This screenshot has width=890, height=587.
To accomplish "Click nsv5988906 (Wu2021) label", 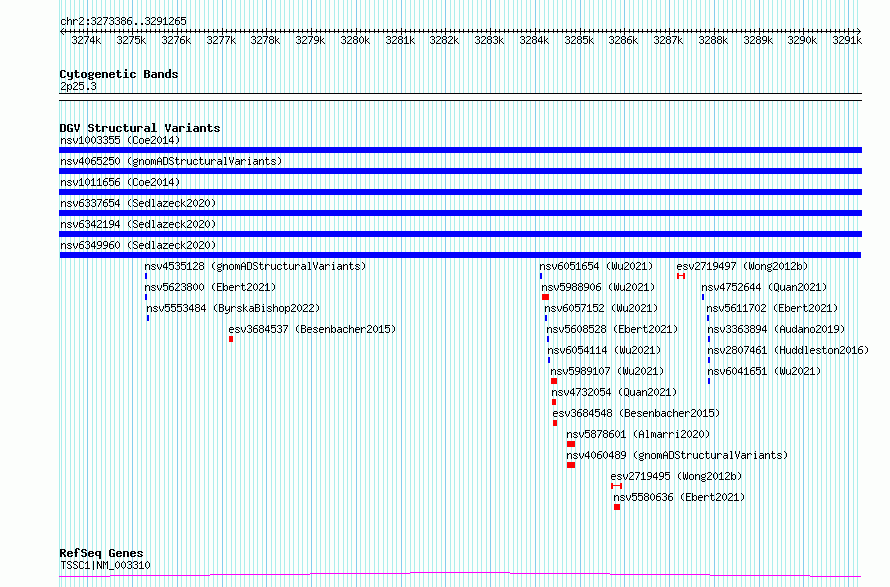I will coord(598,287).
